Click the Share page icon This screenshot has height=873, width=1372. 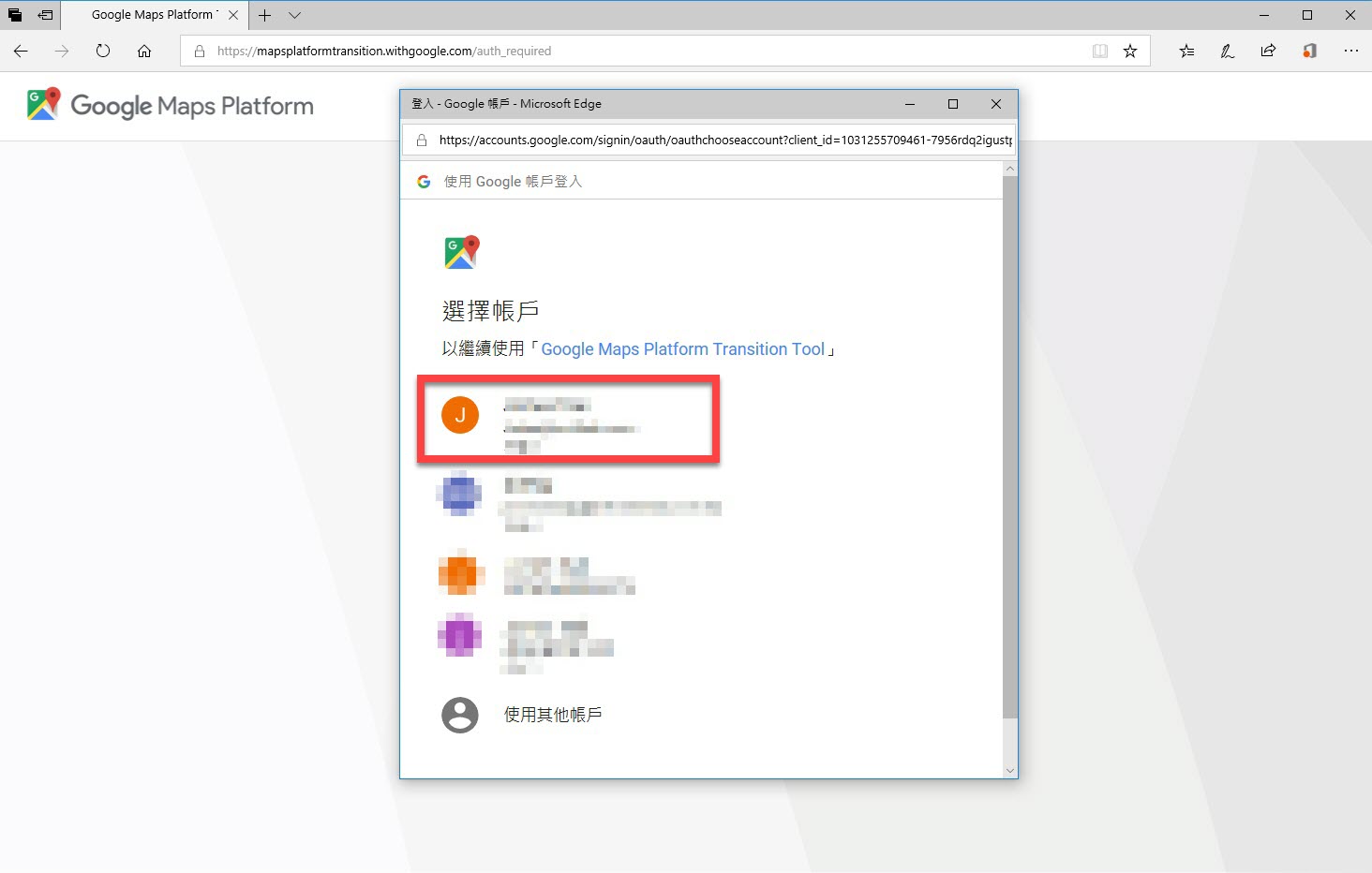tap(1268, 52)
